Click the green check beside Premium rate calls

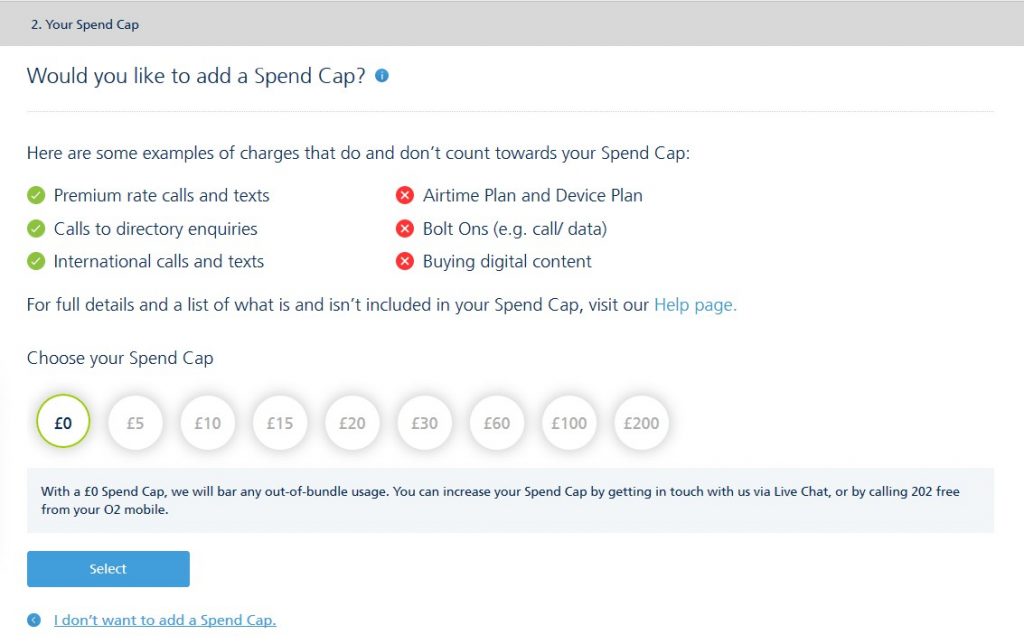click(36, 195)
